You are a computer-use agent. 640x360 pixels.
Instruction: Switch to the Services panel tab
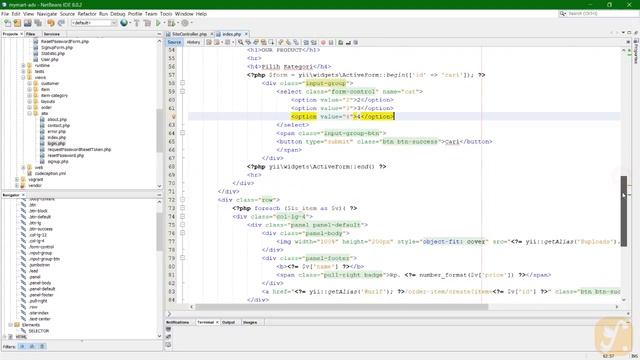[52, 34]
